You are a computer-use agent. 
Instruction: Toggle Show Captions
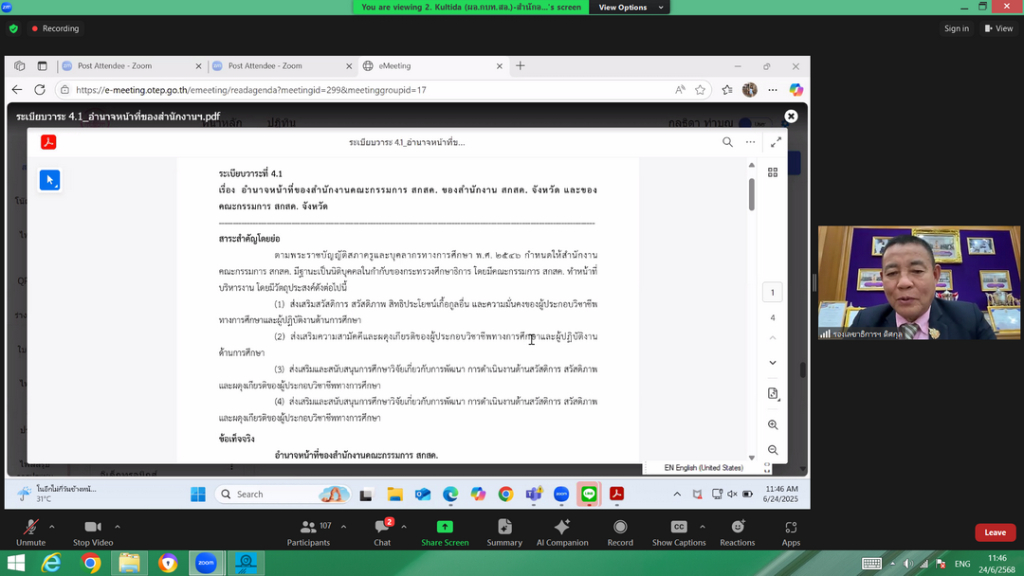click(x=679, y=532)
